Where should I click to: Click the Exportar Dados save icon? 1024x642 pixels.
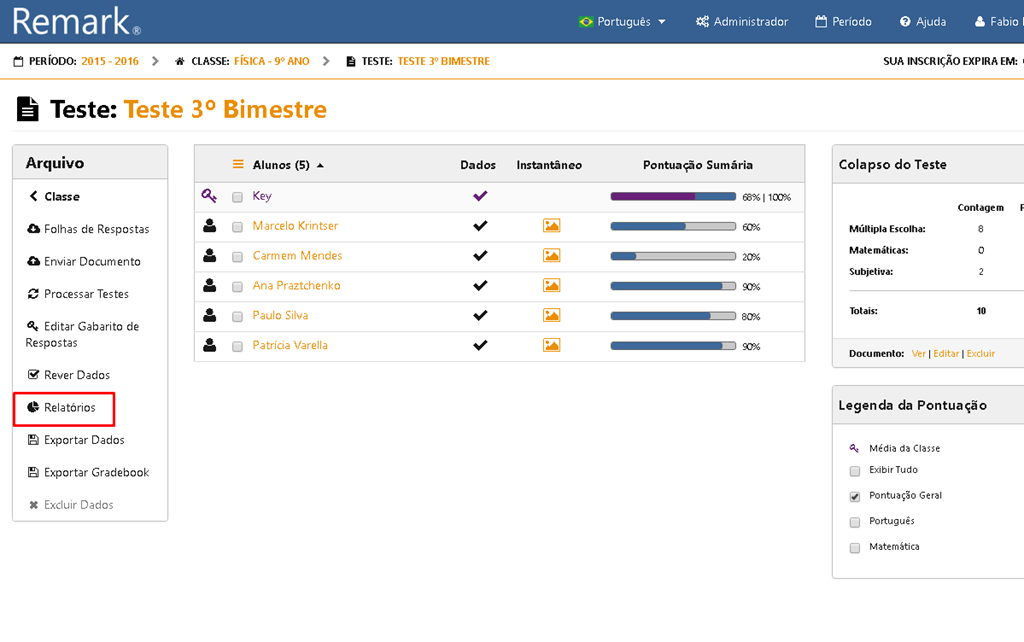(x=33, y=440)
